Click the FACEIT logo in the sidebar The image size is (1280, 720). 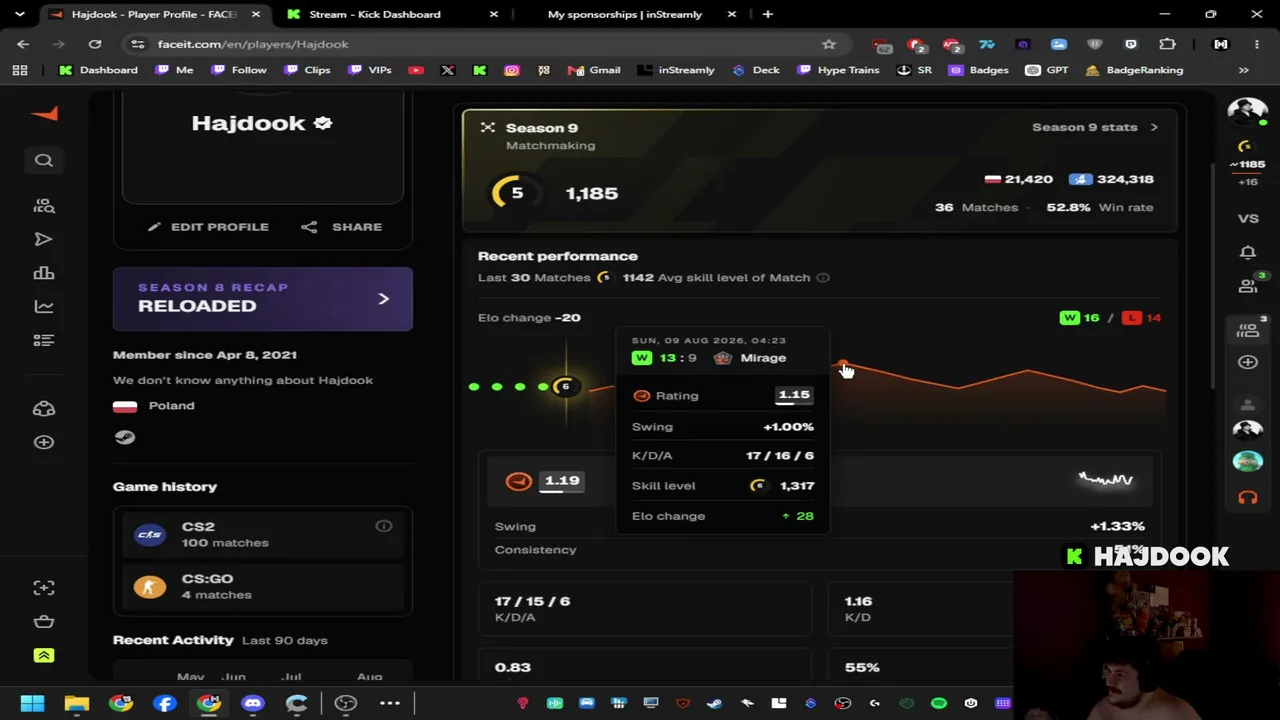[44, 114]
